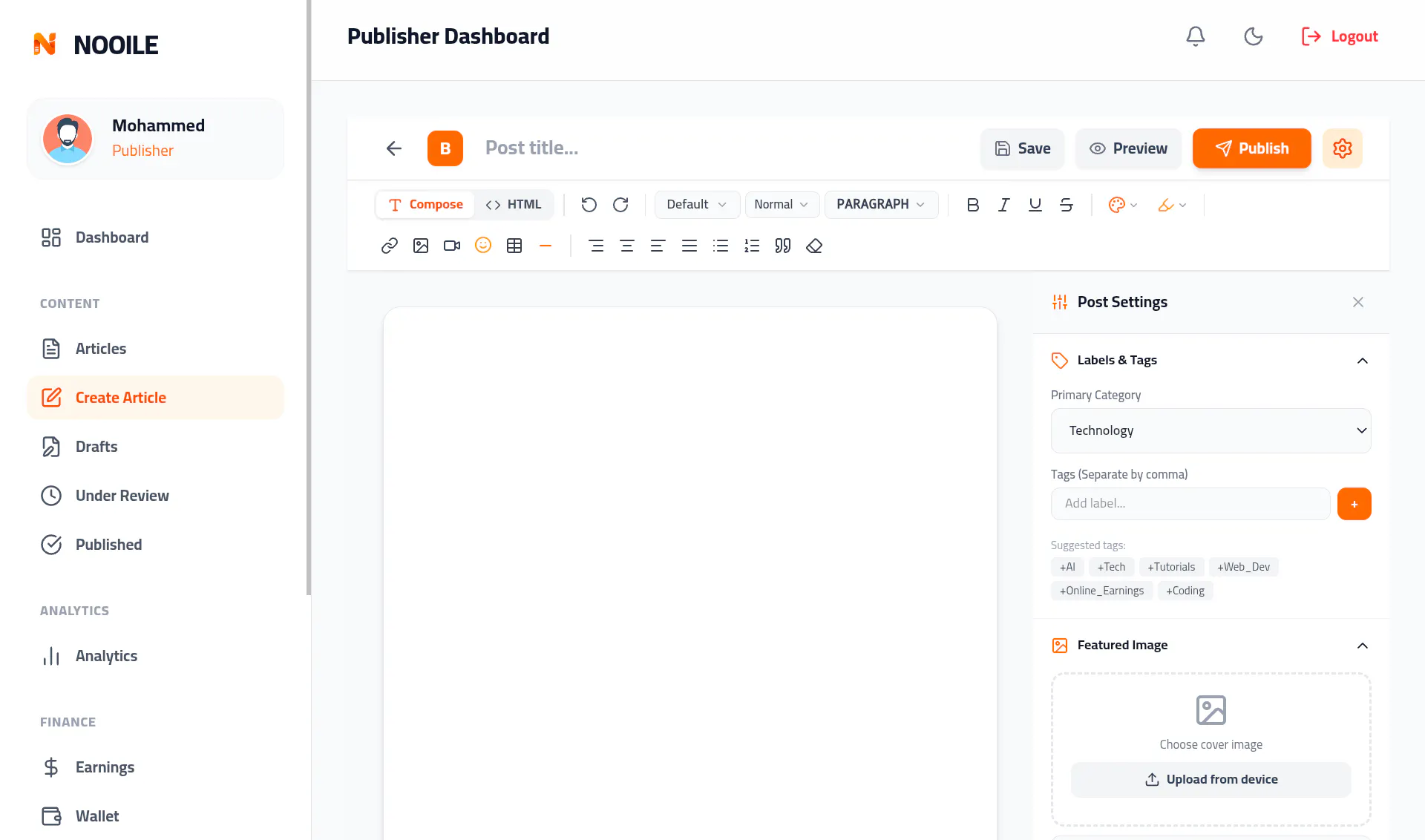This screenshot has height=840, width=1425.
Task: Toggle underline formatting
Action: pos(1035,205)
